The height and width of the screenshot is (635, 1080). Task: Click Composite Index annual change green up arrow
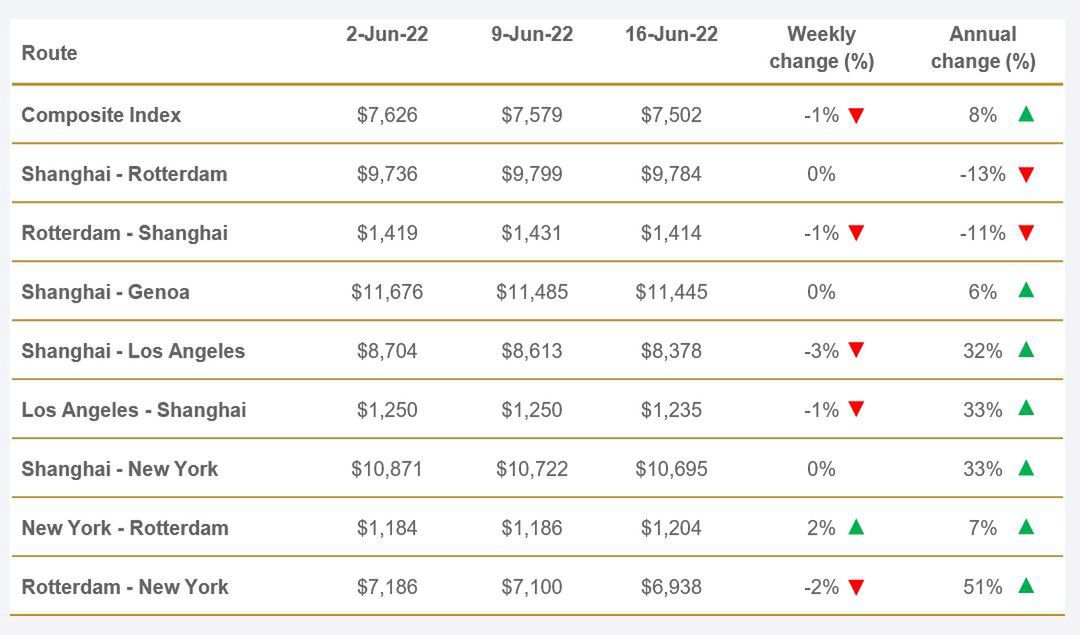pyautogui.click(x=1025, y=114)
